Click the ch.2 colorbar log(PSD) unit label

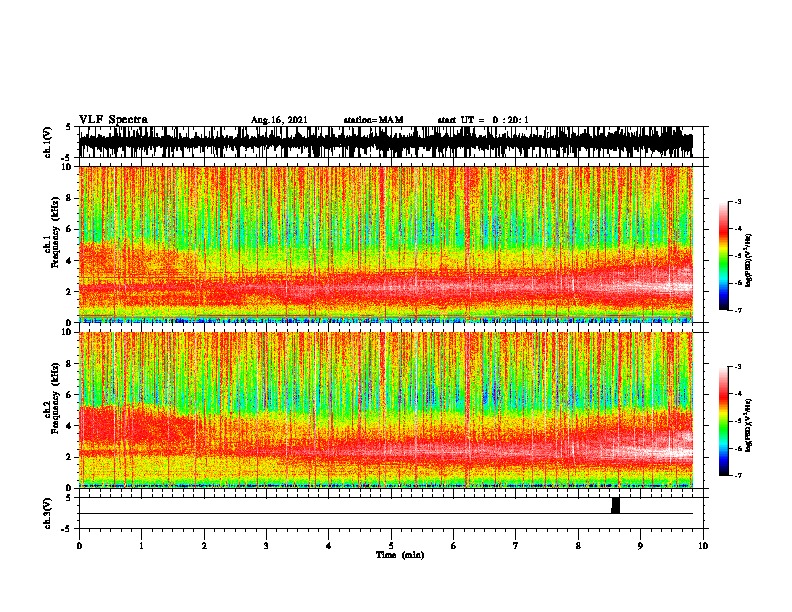click(748, 425)
